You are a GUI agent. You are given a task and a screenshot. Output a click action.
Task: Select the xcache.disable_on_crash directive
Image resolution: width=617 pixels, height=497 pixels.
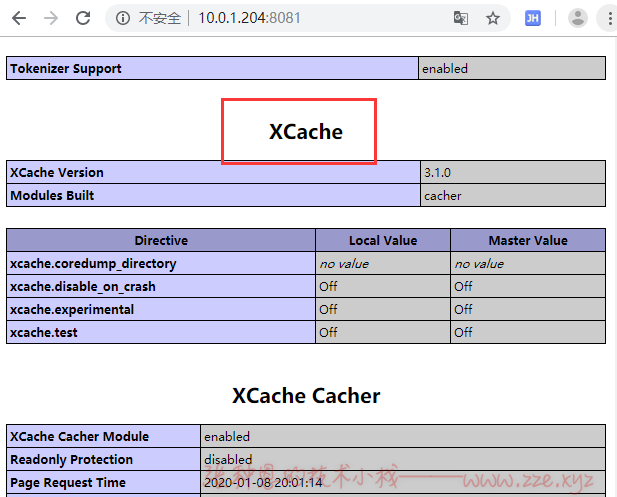coord(83,286)
